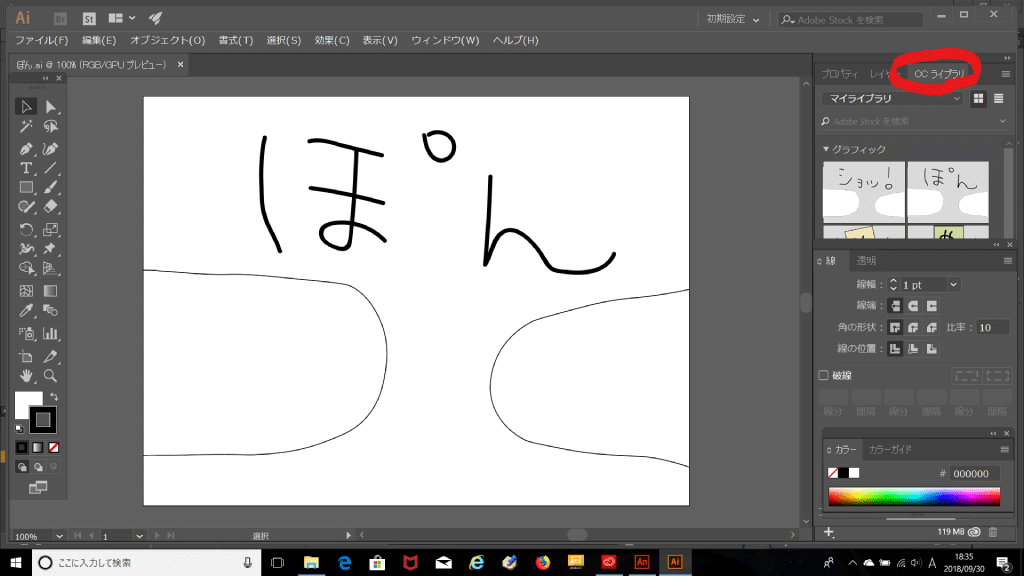1024x577 pixels.
Task: Choose the Zoom magnifier tool
Action: 50,376
